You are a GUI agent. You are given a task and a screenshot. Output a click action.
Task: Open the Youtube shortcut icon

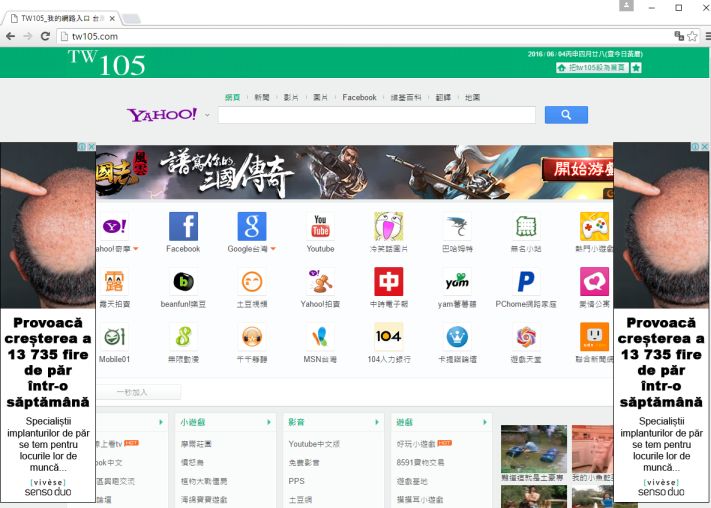coord(320,226)
